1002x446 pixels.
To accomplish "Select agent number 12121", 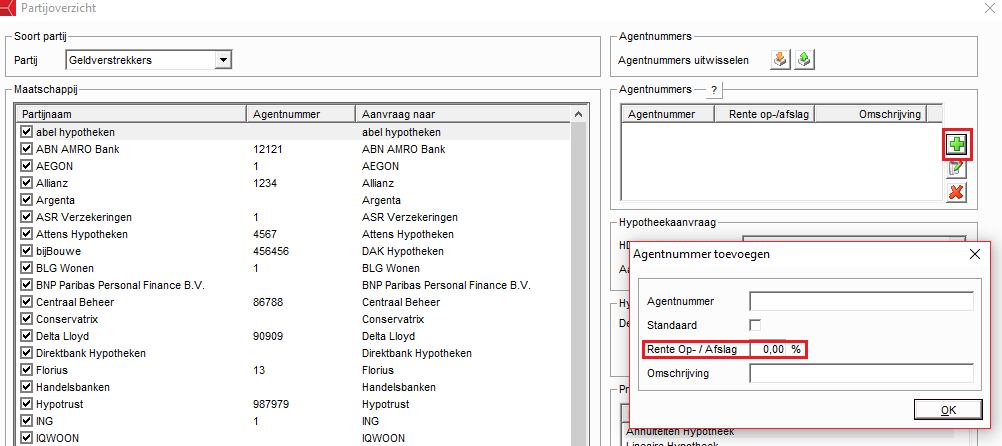I will 268,149.
